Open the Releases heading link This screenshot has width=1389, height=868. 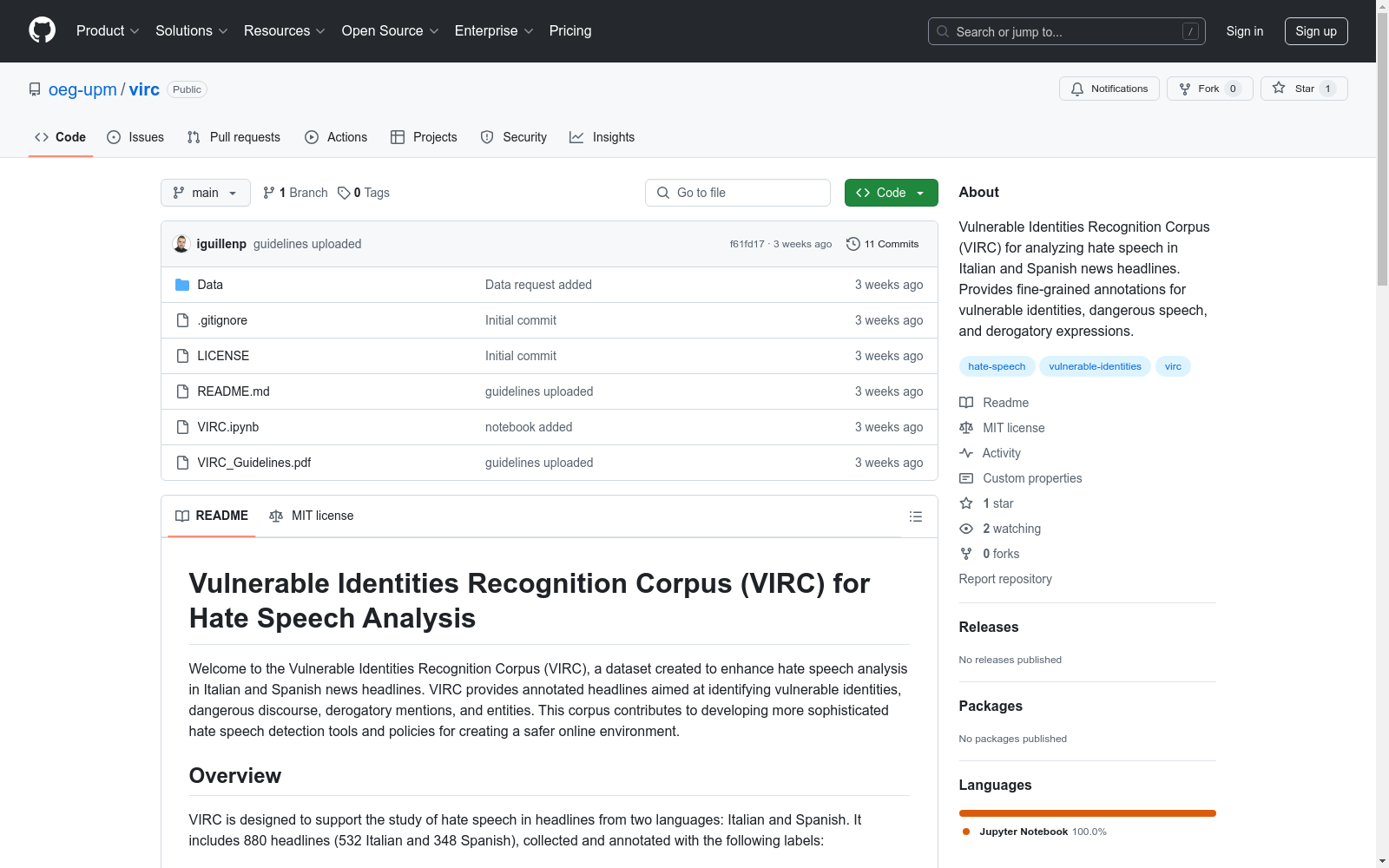[989, 627]
